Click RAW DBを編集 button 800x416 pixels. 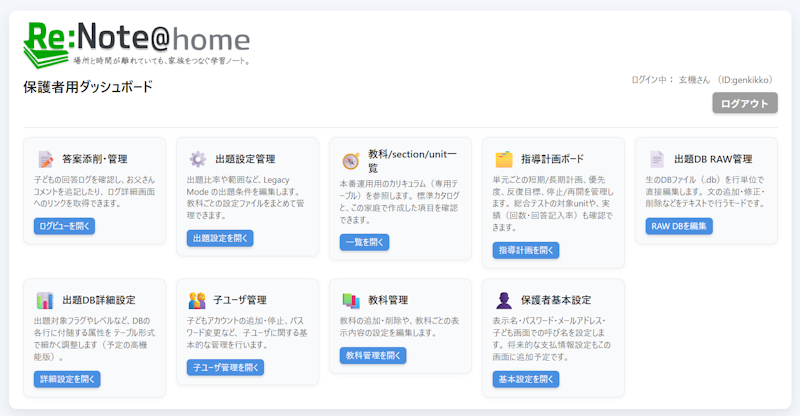(679, 226)
